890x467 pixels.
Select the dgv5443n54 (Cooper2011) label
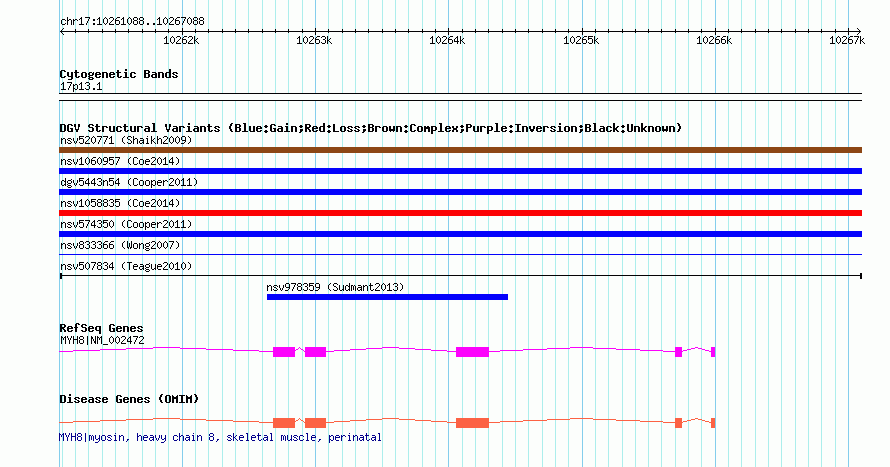pos(129,182)
